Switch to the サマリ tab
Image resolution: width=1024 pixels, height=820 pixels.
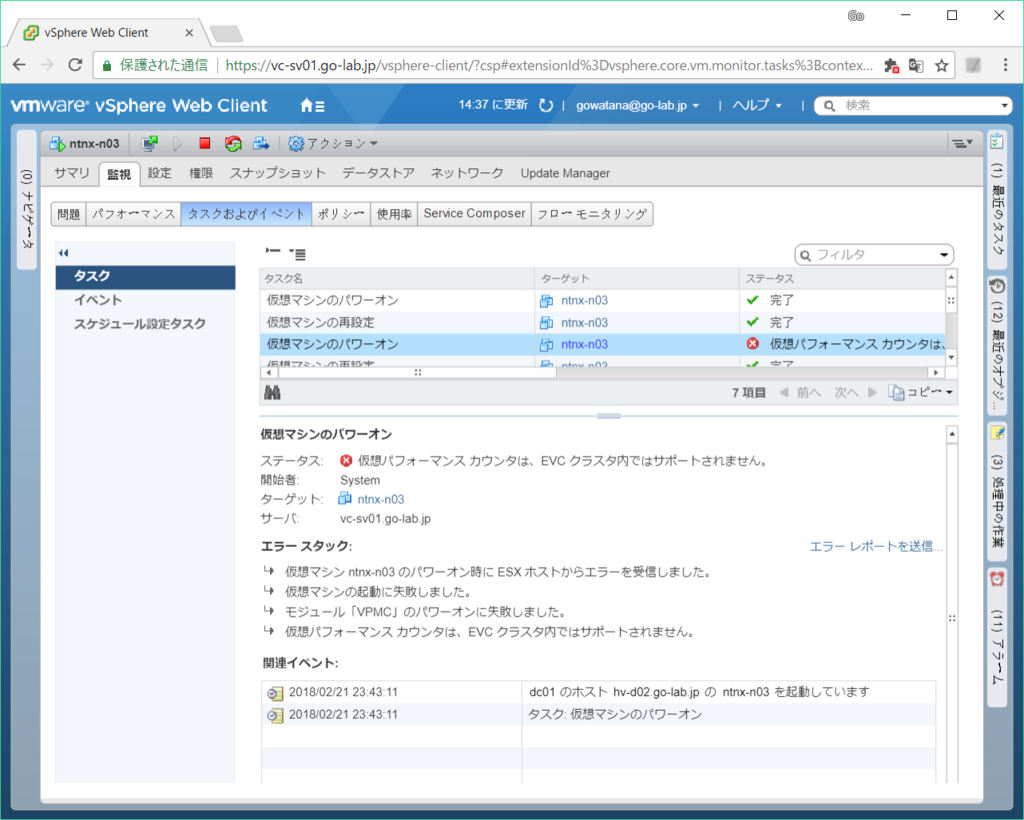click(x=71, y=173)
